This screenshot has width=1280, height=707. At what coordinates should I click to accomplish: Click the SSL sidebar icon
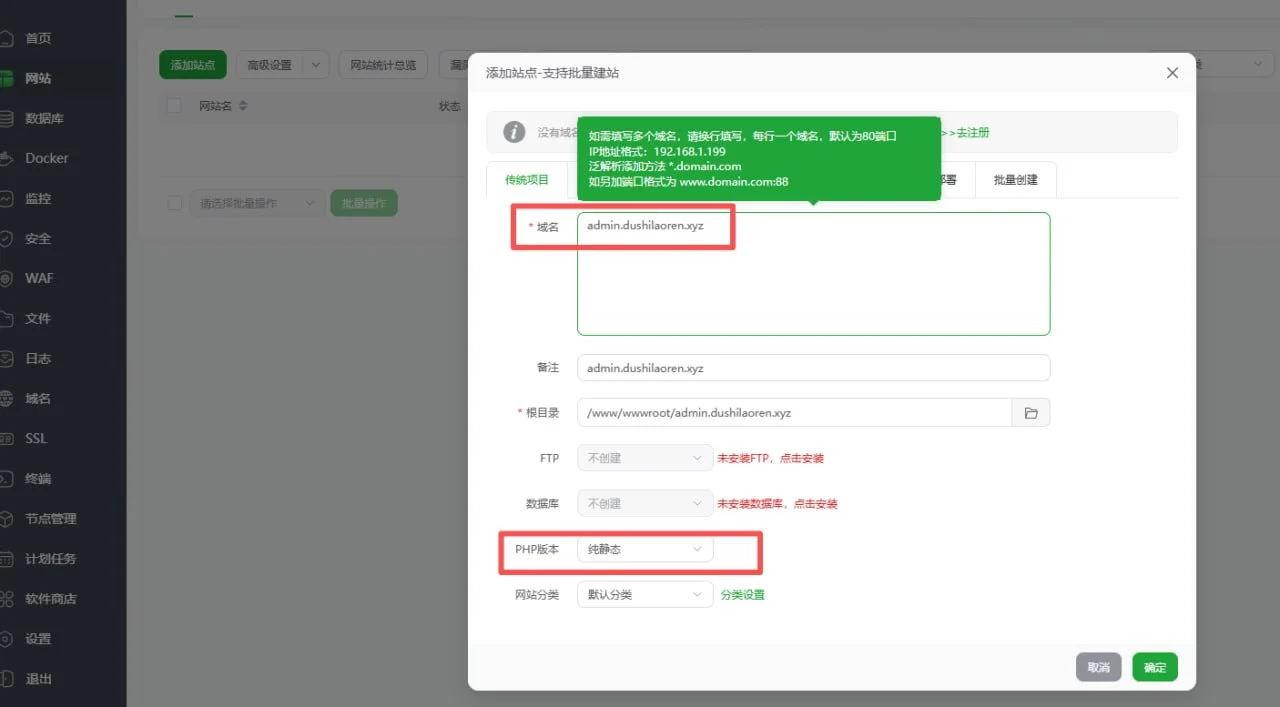coord(6,438)
